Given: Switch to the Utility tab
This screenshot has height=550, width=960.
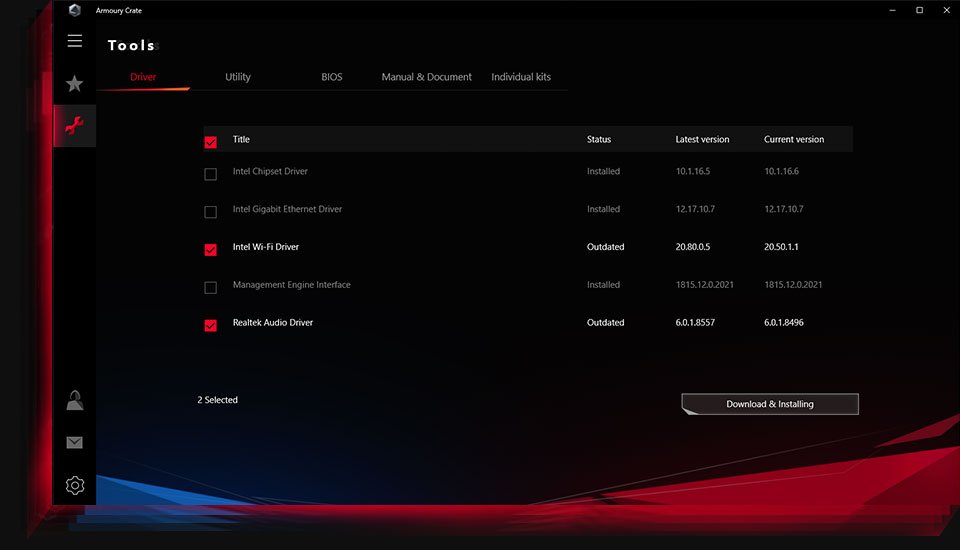Looking at the screenshot, I should click(x=238, y=77).
